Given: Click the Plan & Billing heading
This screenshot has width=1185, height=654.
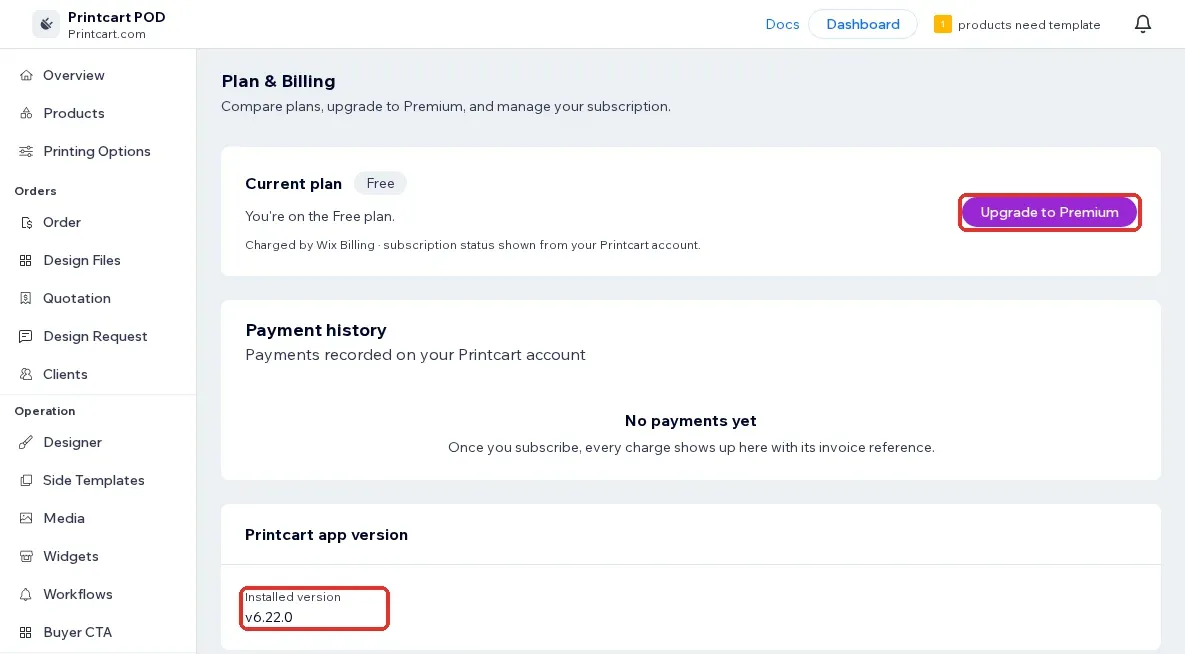Looking at the screenshot, I should [278, 81].
